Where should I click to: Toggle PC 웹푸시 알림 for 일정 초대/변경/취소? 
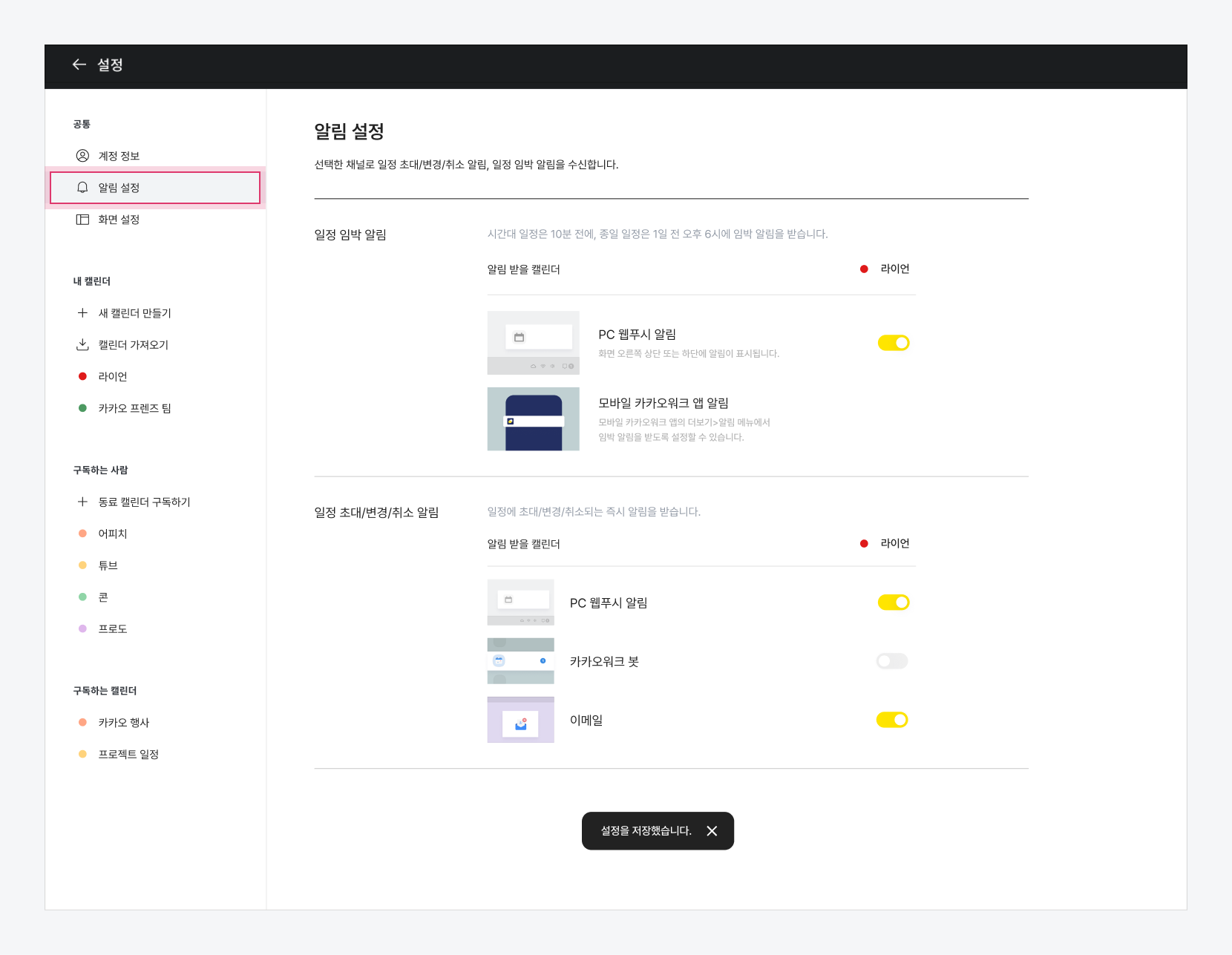893,603
